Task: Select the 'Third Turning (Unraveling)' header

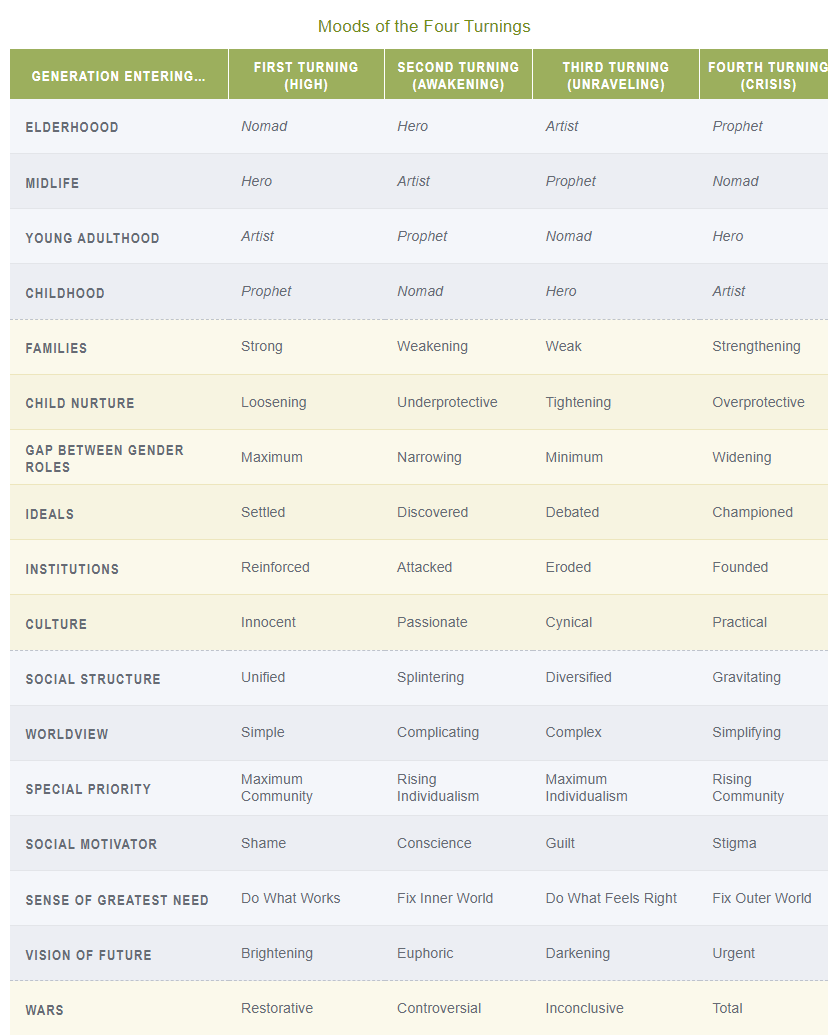Action: (x=615, y=76)
